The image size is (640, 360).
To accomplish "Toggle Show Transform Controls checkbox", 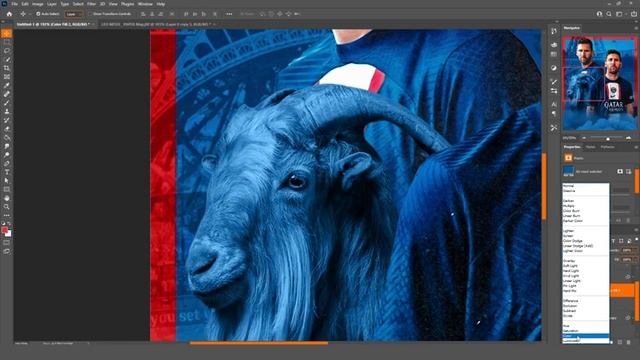I will pyautogui.click(x=91, y=14).
